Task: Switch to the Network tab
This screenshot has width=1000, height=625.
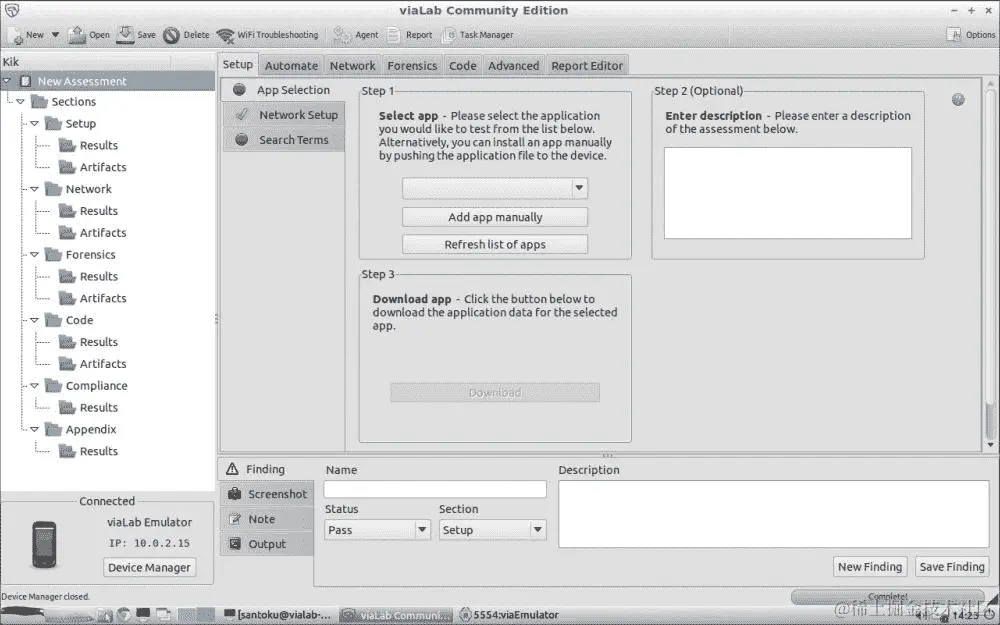Action: [353, 66]
